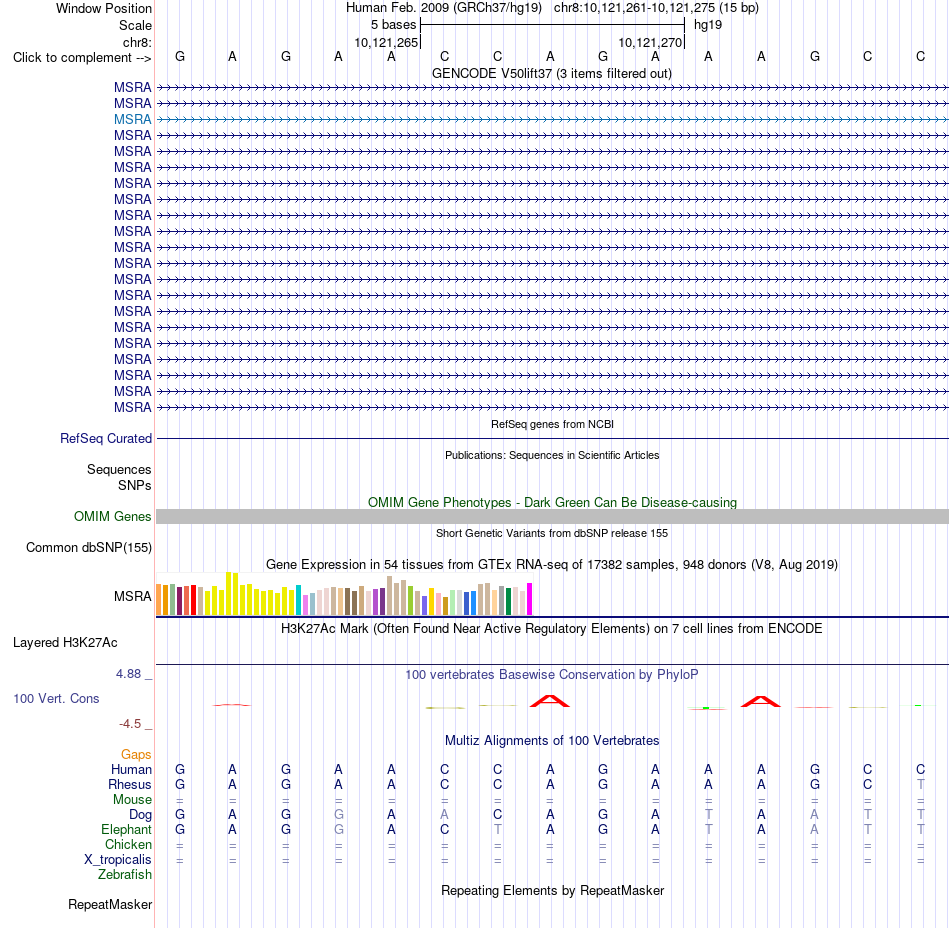
Task: Open the RefSeq Curated track label
Action: coord(105,438)
